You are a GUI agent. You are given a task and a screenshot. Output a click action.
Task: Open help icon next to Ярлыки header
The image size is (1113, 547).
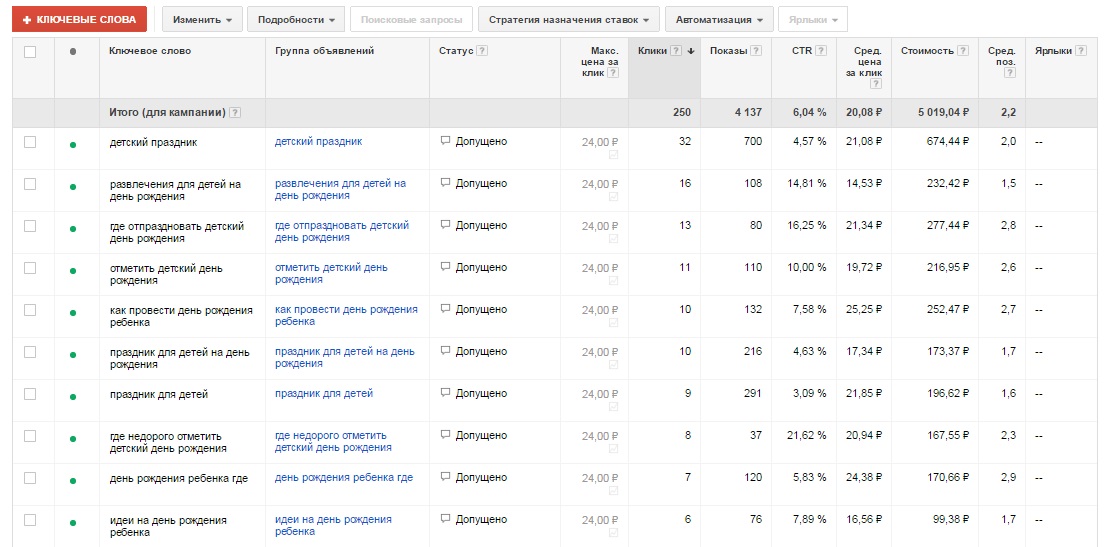click(1081, 51)
